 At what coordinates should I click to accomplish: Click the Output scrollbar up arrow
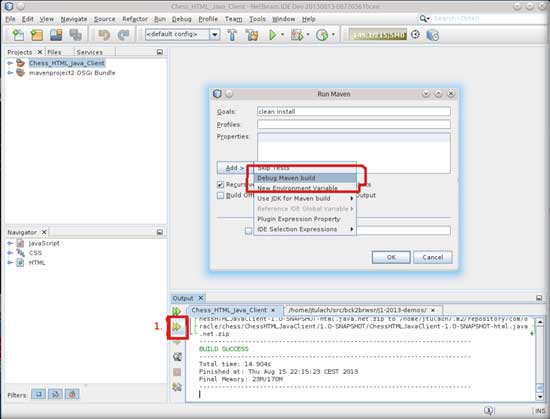pyautogui.click(x=540, y=322)
